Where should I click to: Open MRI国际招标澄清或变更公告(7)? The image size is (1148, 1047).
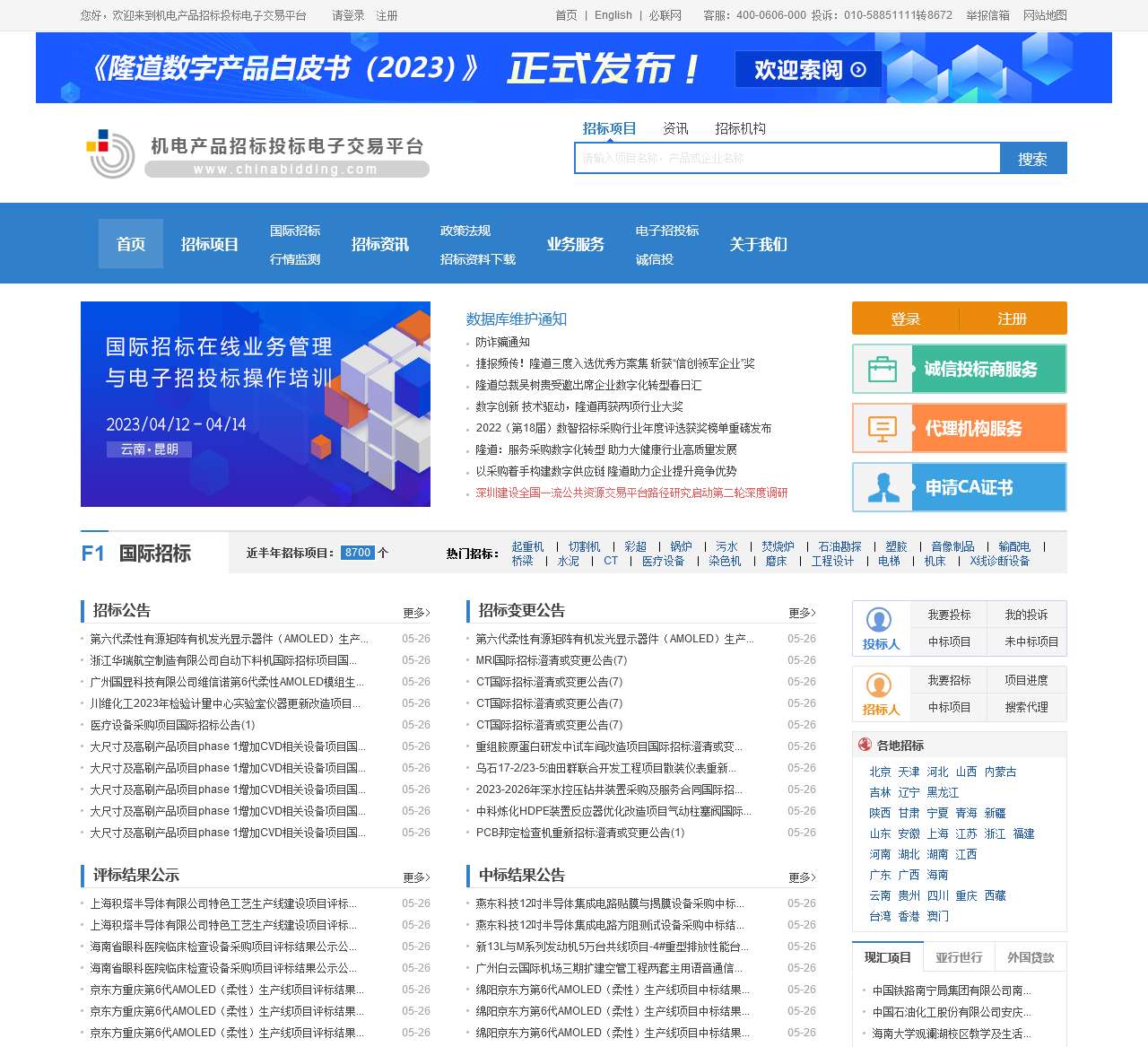(552, 660)
